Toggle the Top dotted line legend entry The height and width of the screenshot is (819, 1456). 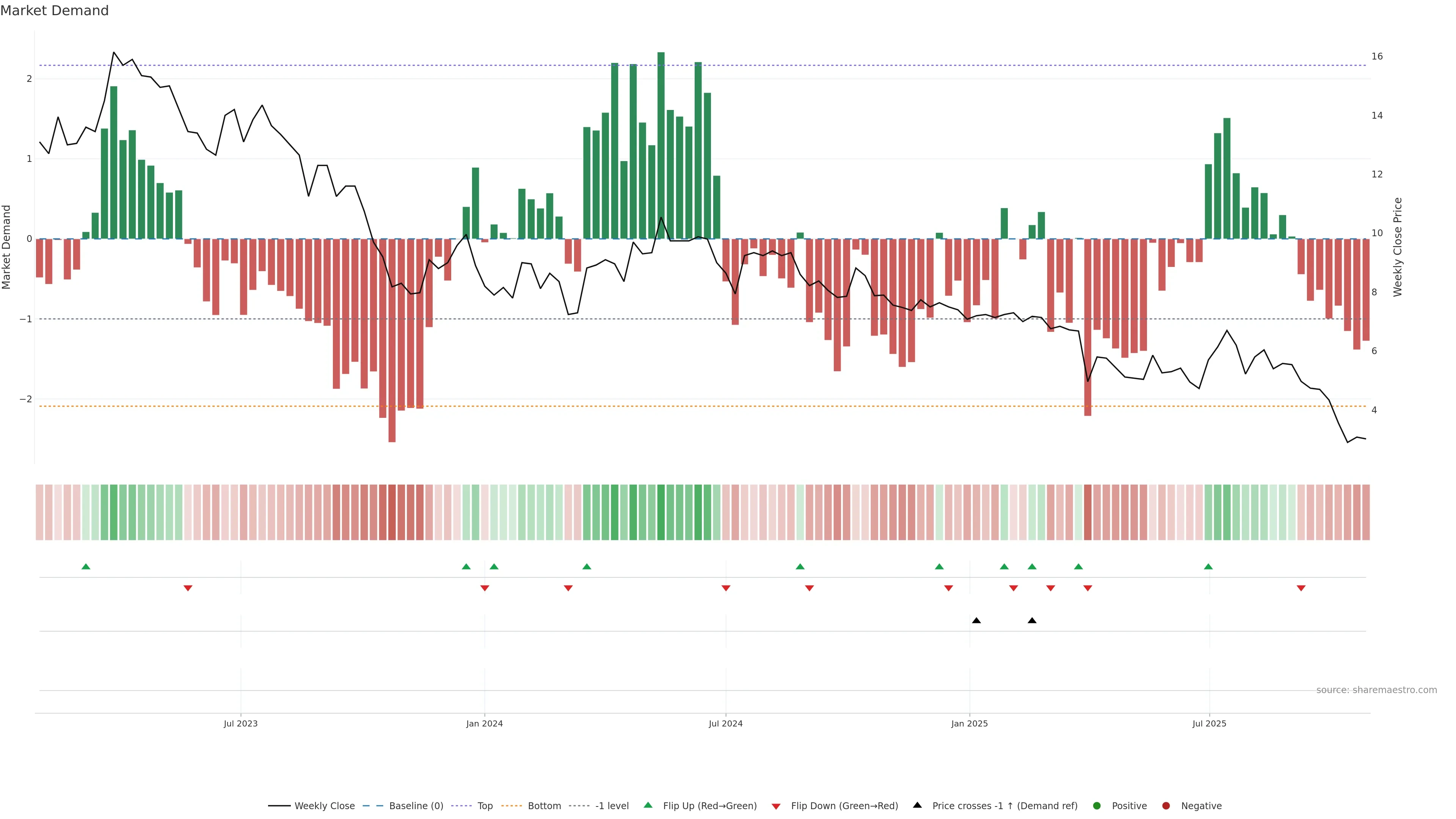click(x=485, y=805)
